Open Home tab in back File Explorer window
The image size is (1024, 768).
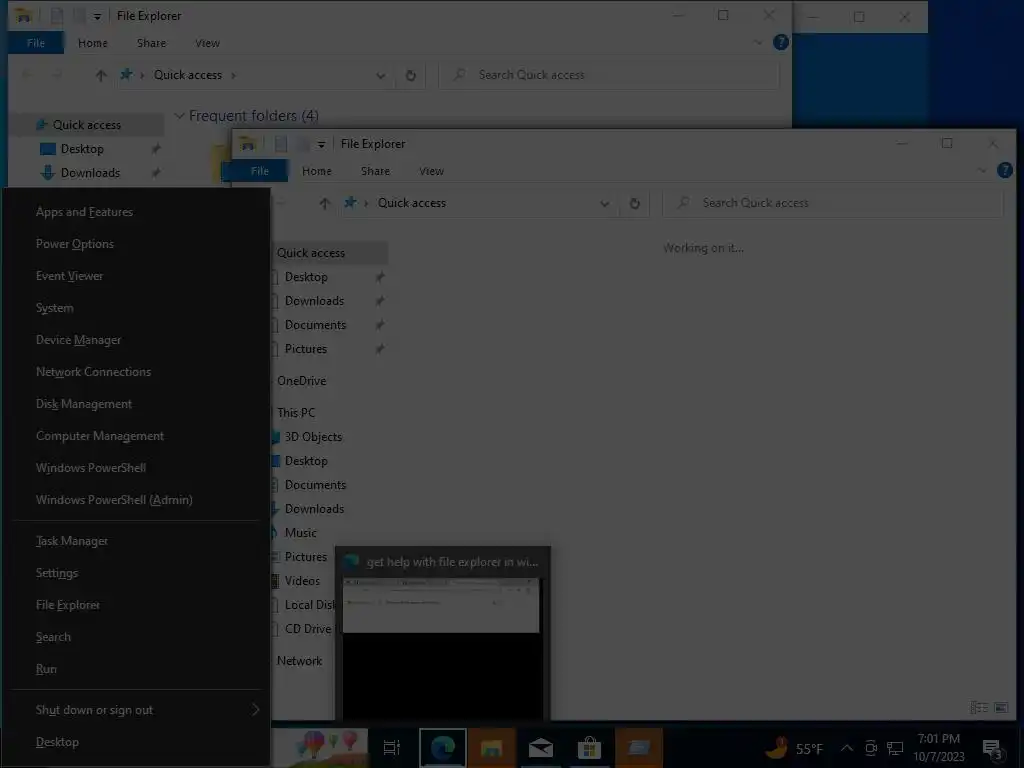(93, 43)
